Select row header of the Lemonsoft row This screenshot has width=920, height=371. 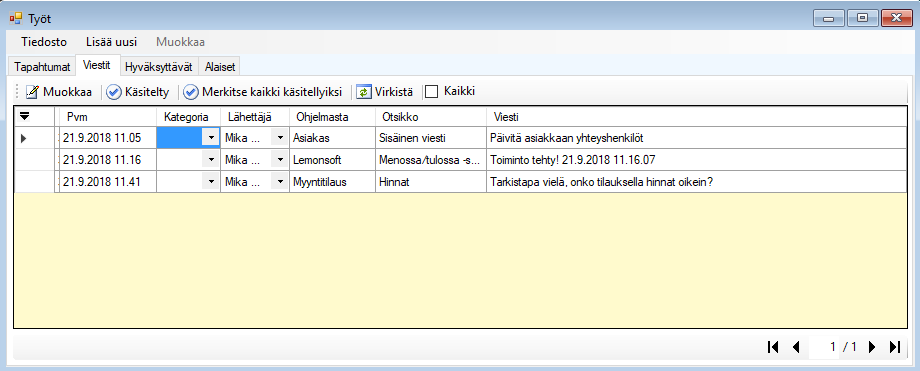pos(34,160)
